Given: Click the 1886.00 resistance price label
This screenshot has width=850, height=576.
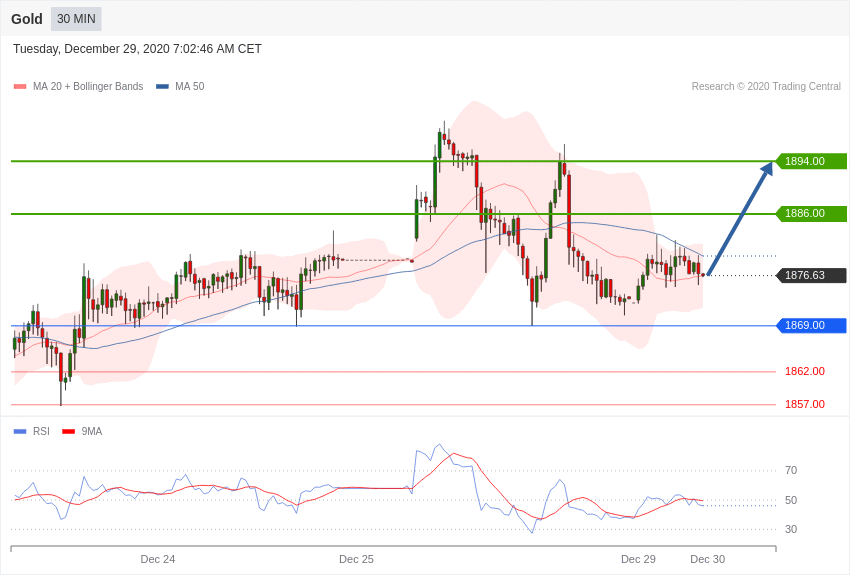Looking at the screenshot, I should [811, 213].
